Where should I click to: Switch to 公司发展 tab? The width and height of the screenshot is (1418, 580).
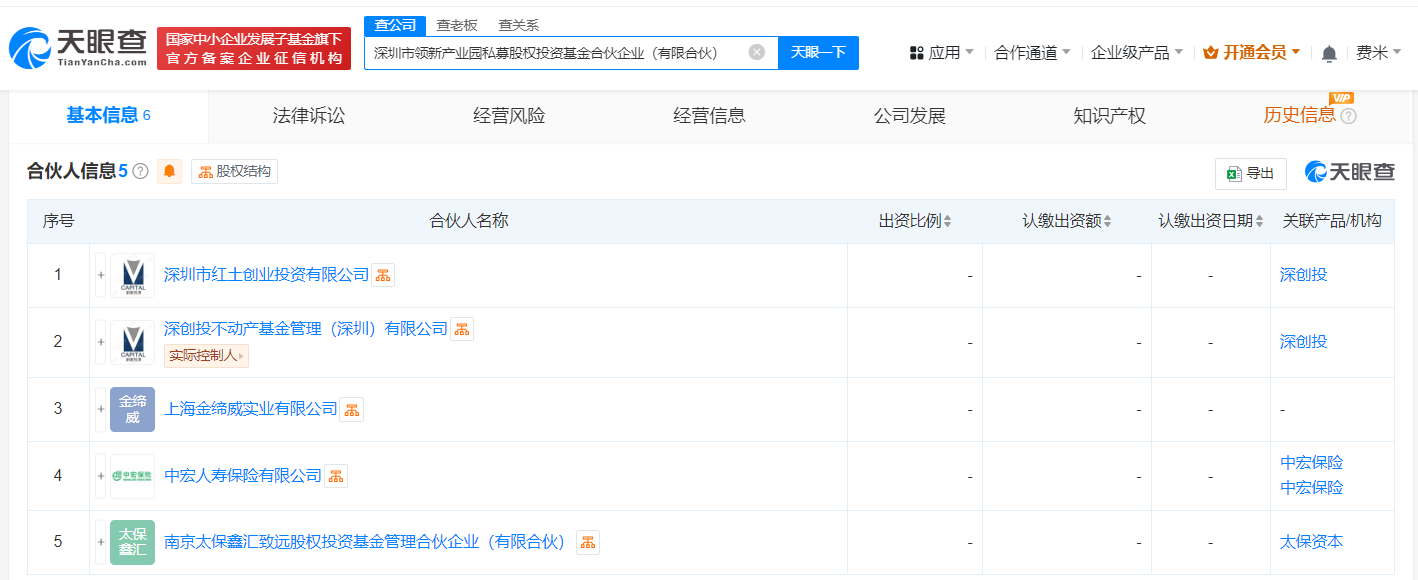point(909,116)
